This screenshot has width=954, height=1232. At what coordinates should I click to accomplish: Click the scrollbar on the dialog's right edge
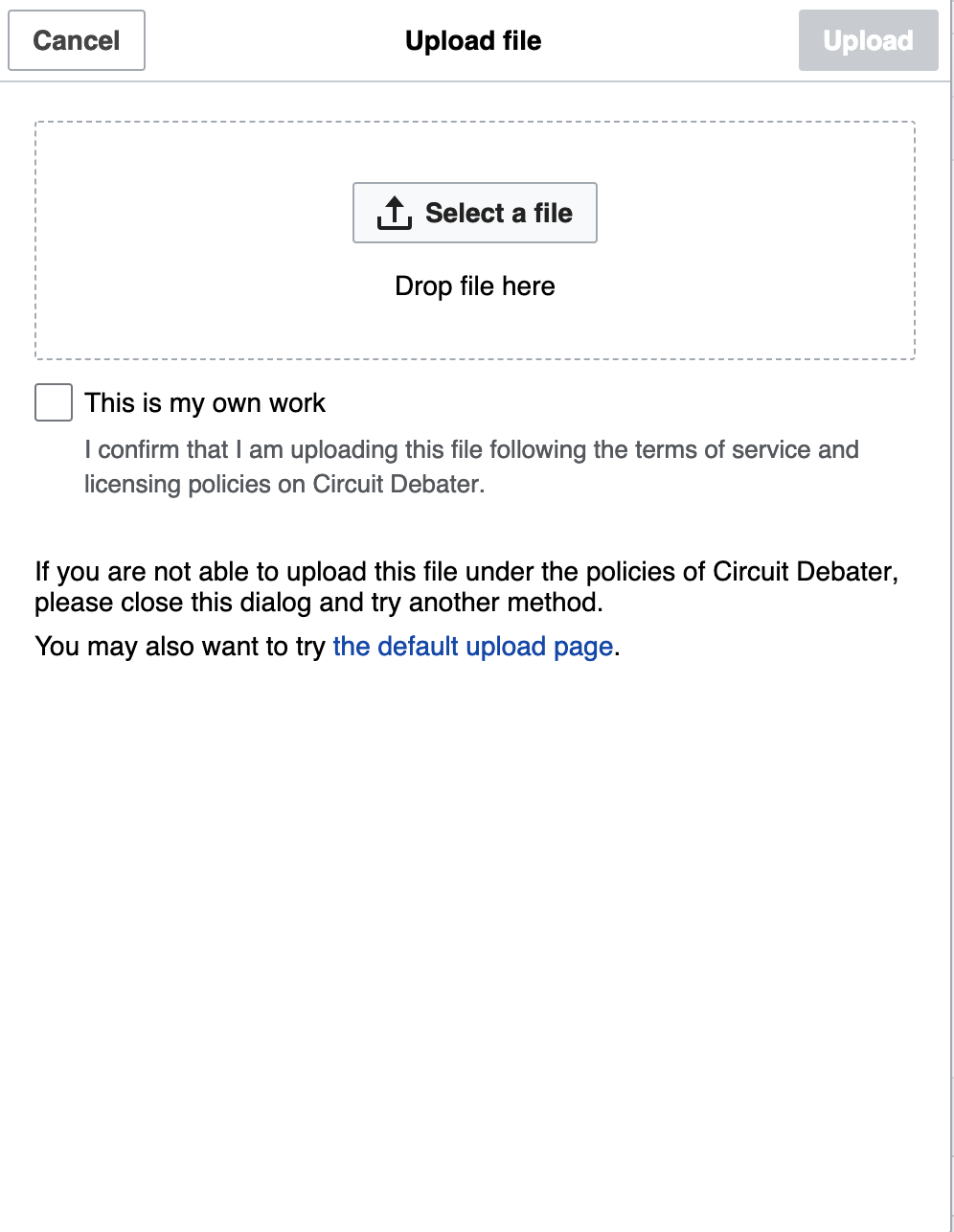[x=950, y=616]
